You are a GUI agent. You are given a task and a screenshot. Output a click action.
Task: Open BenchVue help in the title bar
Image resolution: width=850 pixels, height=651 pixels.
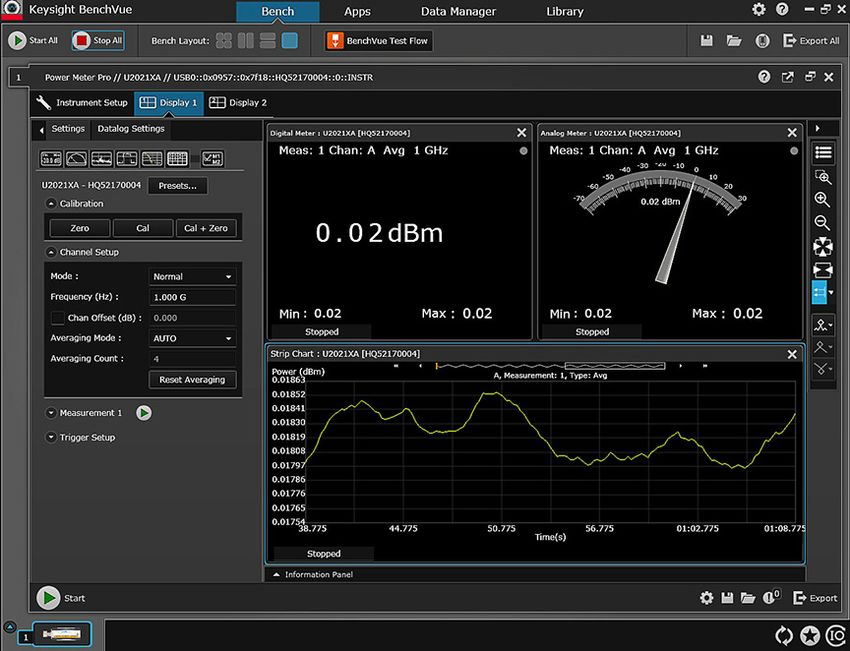coord(782,9)
